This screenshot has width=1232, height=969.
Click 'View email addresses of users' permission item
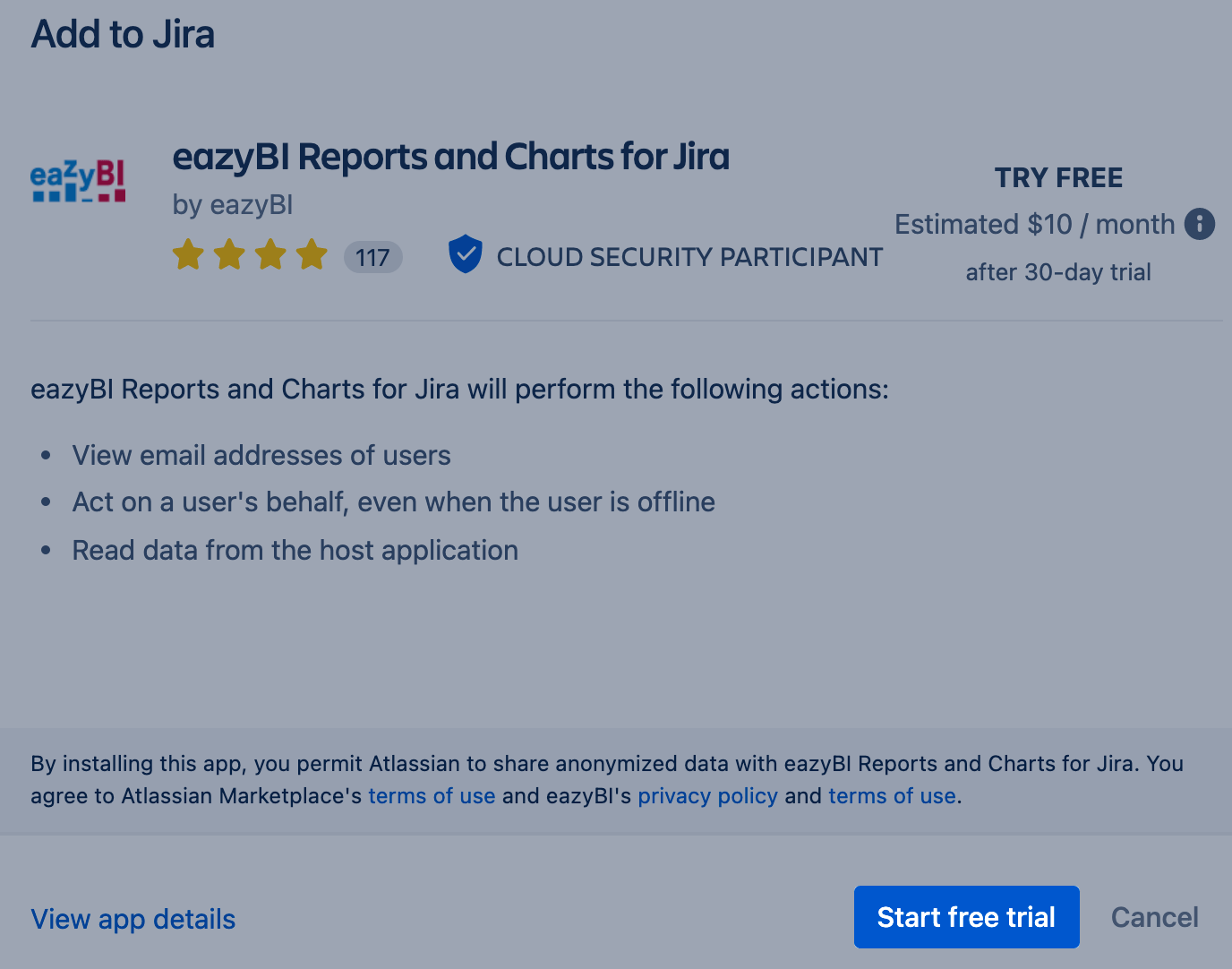click(261, 455)
